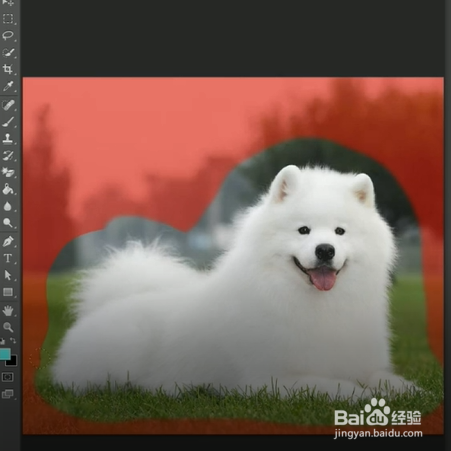This screenshot has width=451, height=451.
Task: Select the Rectangle shape tool
Action: click(8, 292)
